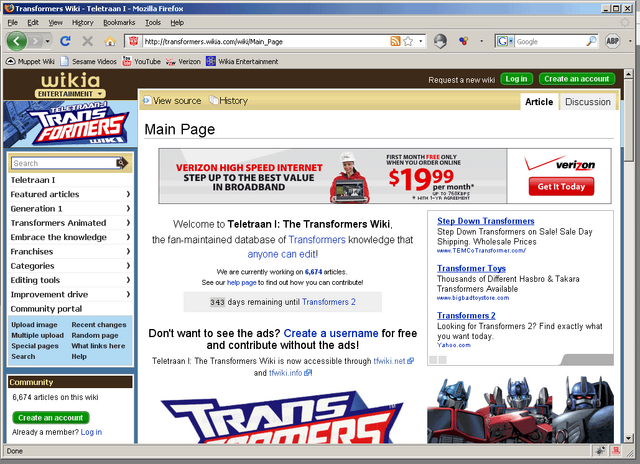Screen dimensions: 640x464
Task: Click Verizon Get It Today button
Action: point(561,186)
